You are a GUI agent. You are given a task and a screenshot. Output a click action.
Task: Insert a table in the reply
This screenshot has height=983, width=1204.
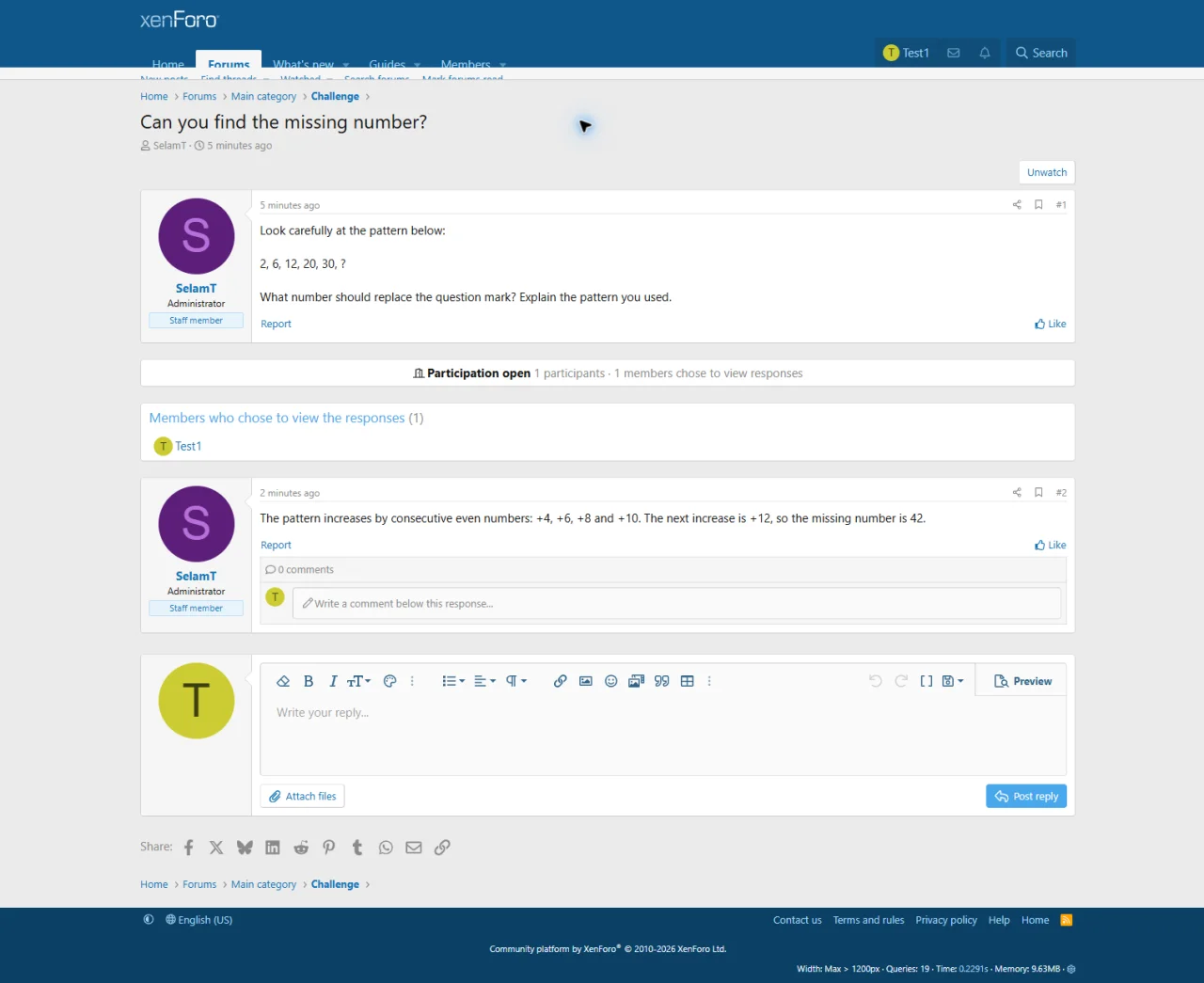(688, 681)
